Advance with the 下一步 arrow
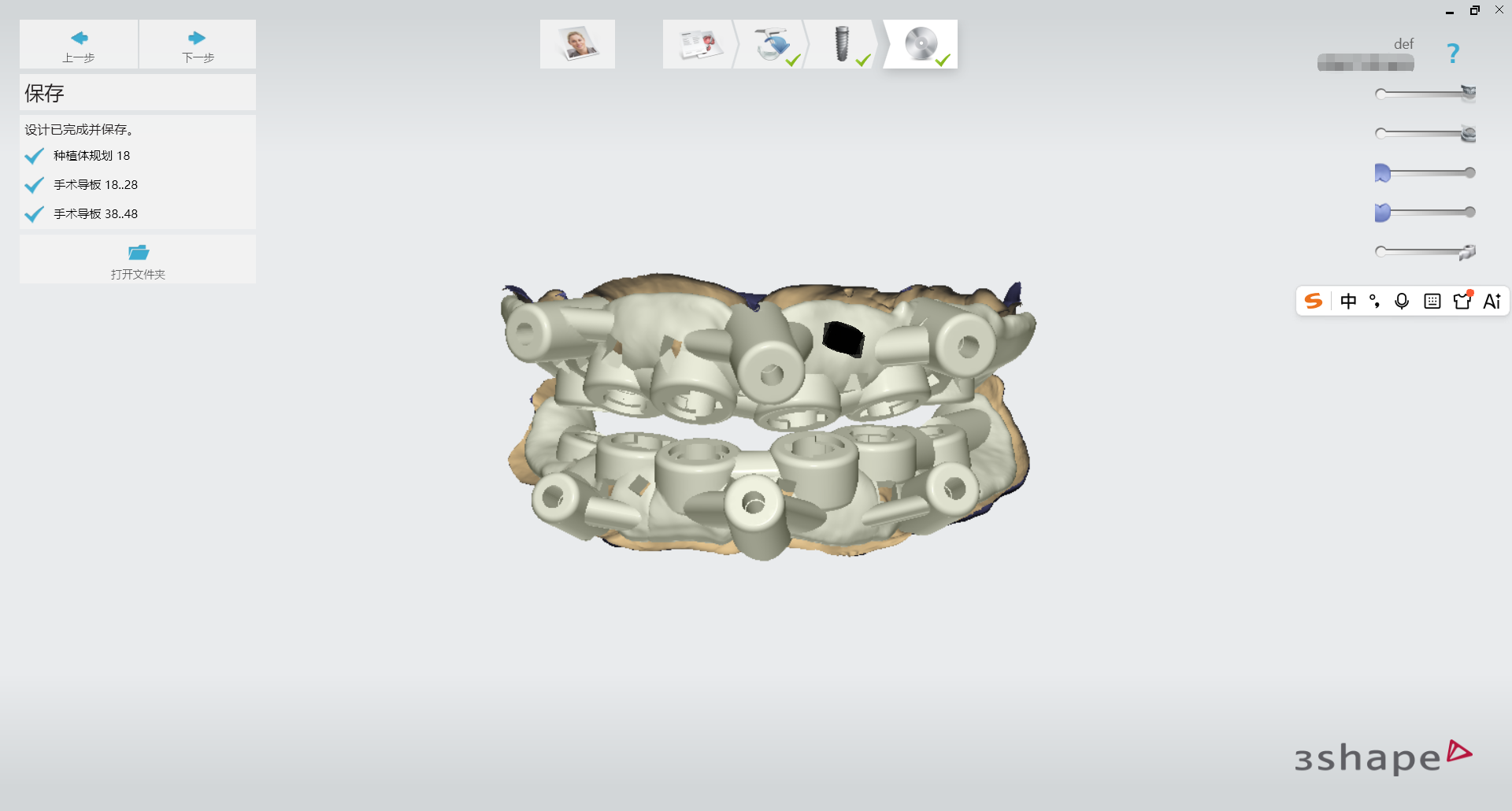The image size is (1512, 811). tap(198, 45)
